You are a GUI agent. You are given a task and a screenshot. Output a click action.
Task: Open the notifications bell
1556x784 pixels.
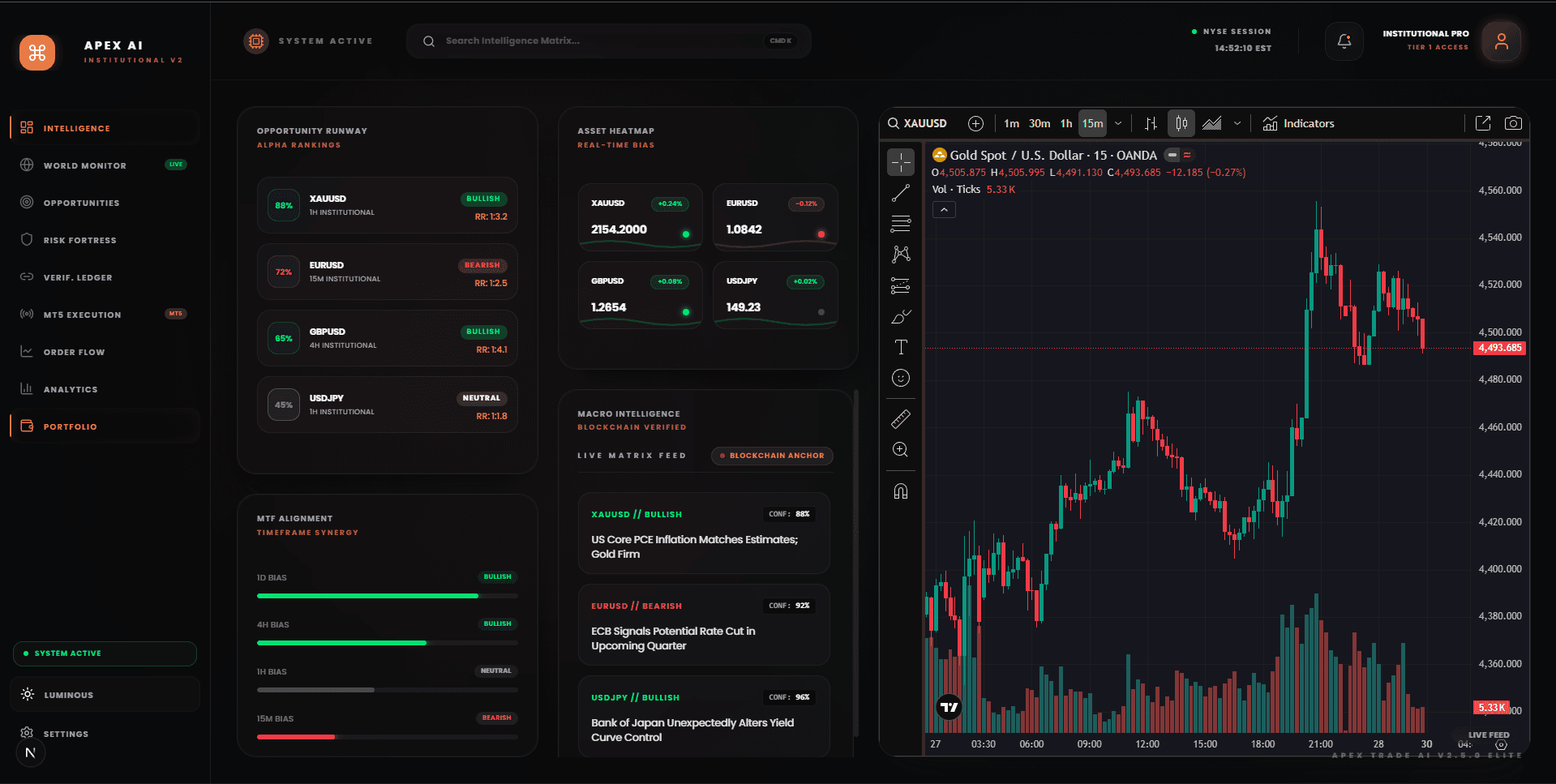[x=1344, y=41]
